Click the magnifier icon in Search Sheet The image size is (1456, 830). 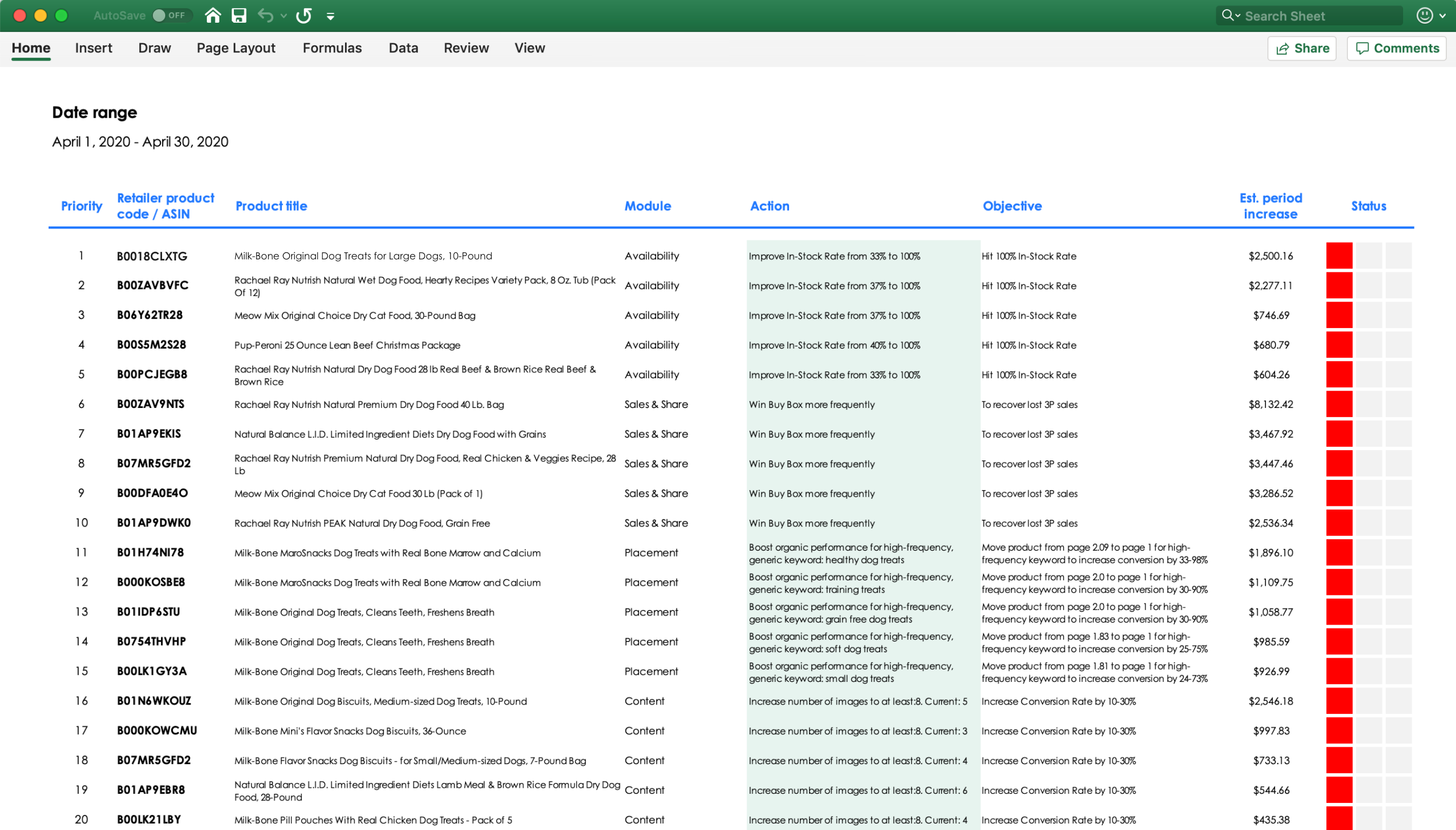(1228, 15)
